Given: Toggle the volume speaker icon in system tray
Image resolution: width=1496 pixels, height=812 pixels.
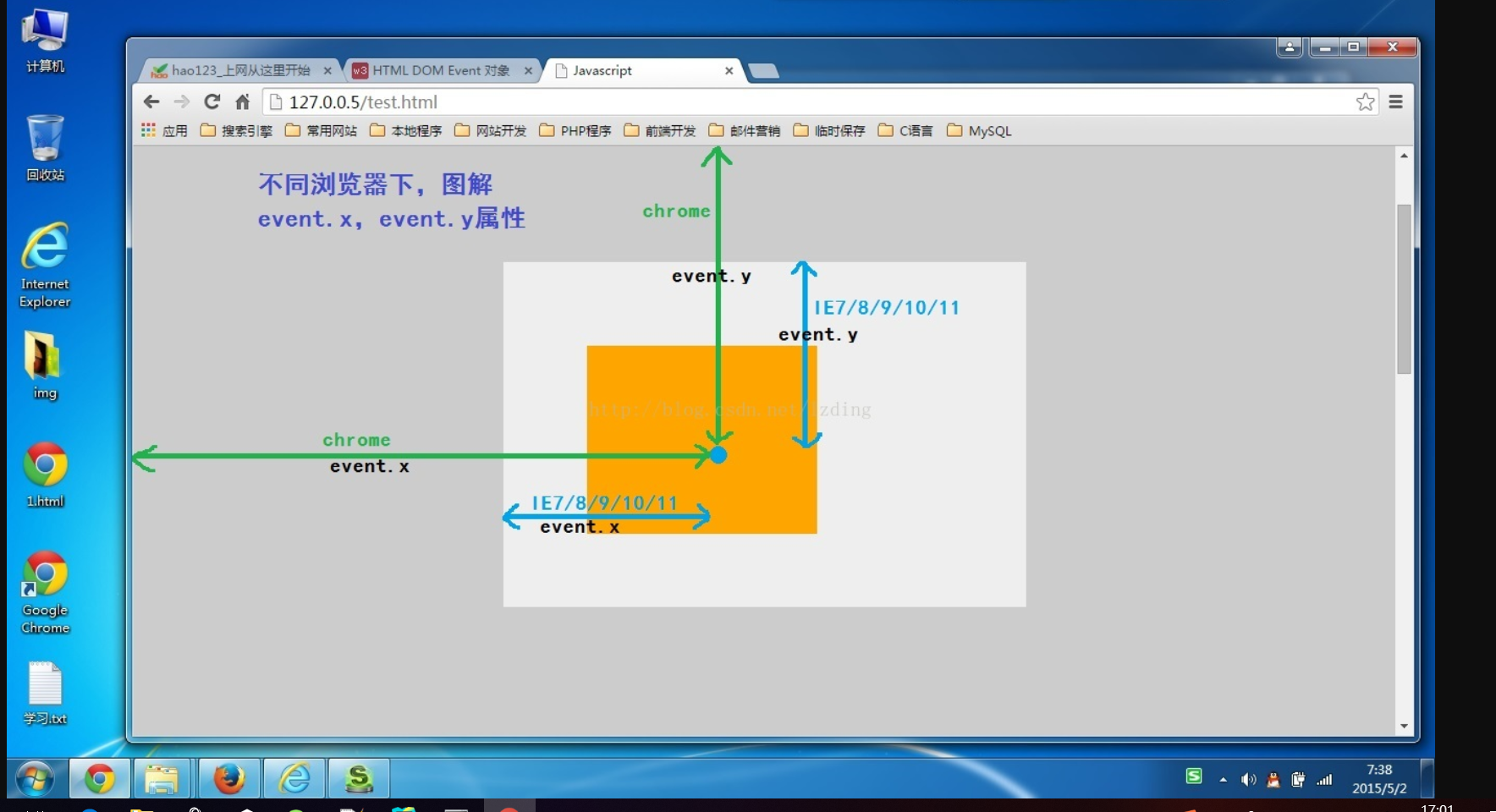Looking at the screenshot, I should pyautogui.click(x=1248, y=780).
